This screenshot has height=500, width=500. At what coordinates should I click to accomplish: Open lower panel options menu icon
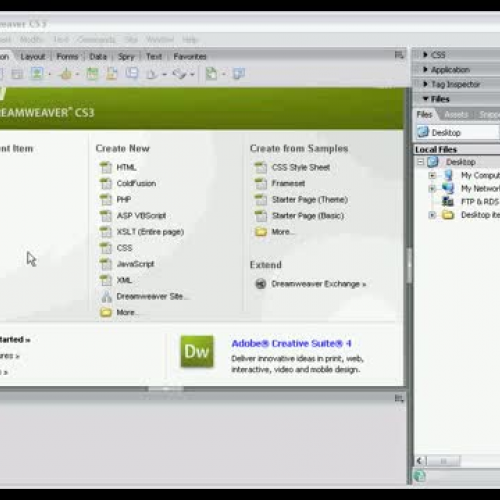[399, 398]
